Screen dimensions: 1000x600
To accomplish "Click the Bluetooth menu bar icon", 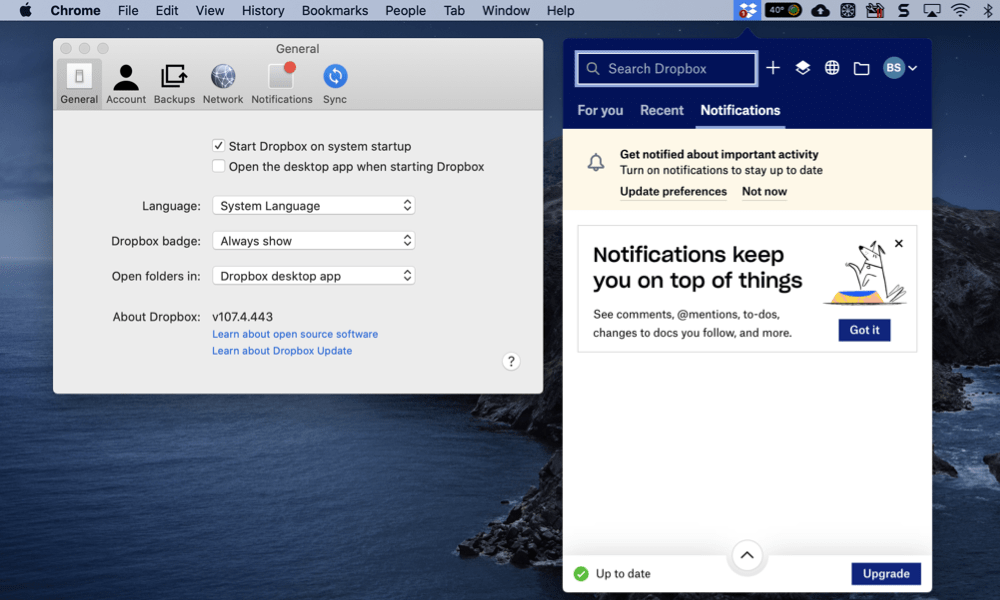I will (988, 10).
